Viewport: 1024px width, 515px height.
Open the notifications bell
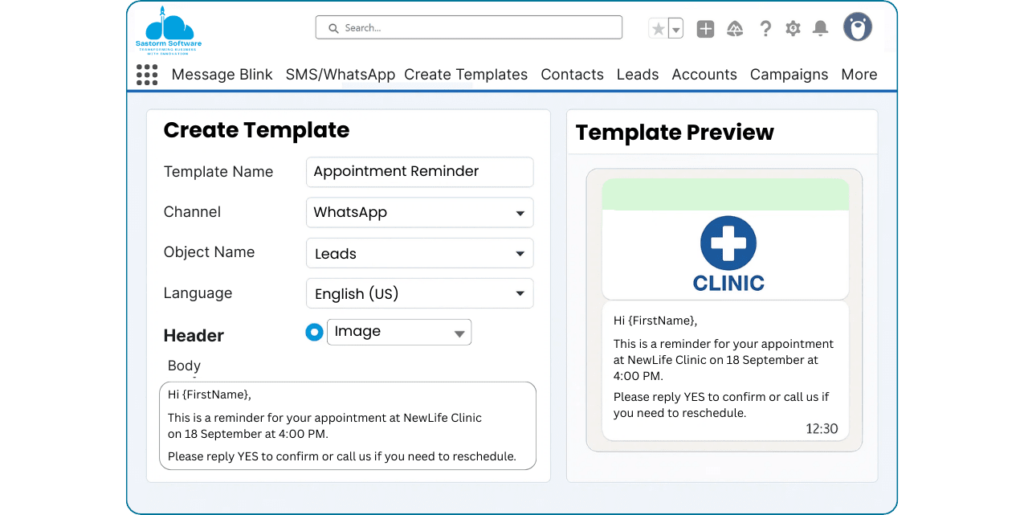(x=820, y=29)
